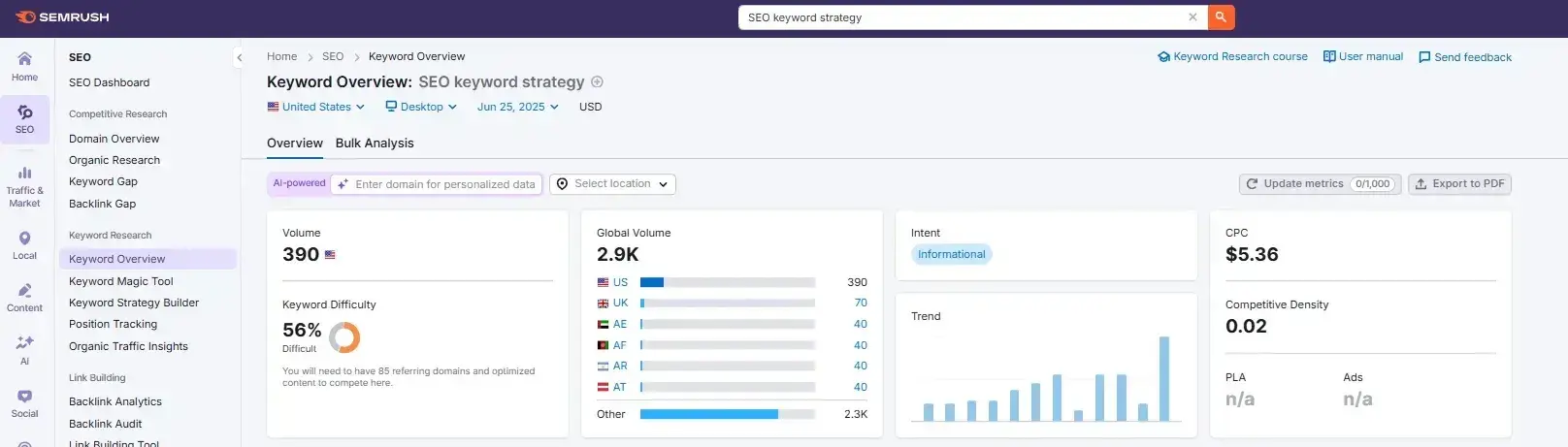Screen dimensions: 1568x447
Task: Click Send feedback
Action: 1465,57
